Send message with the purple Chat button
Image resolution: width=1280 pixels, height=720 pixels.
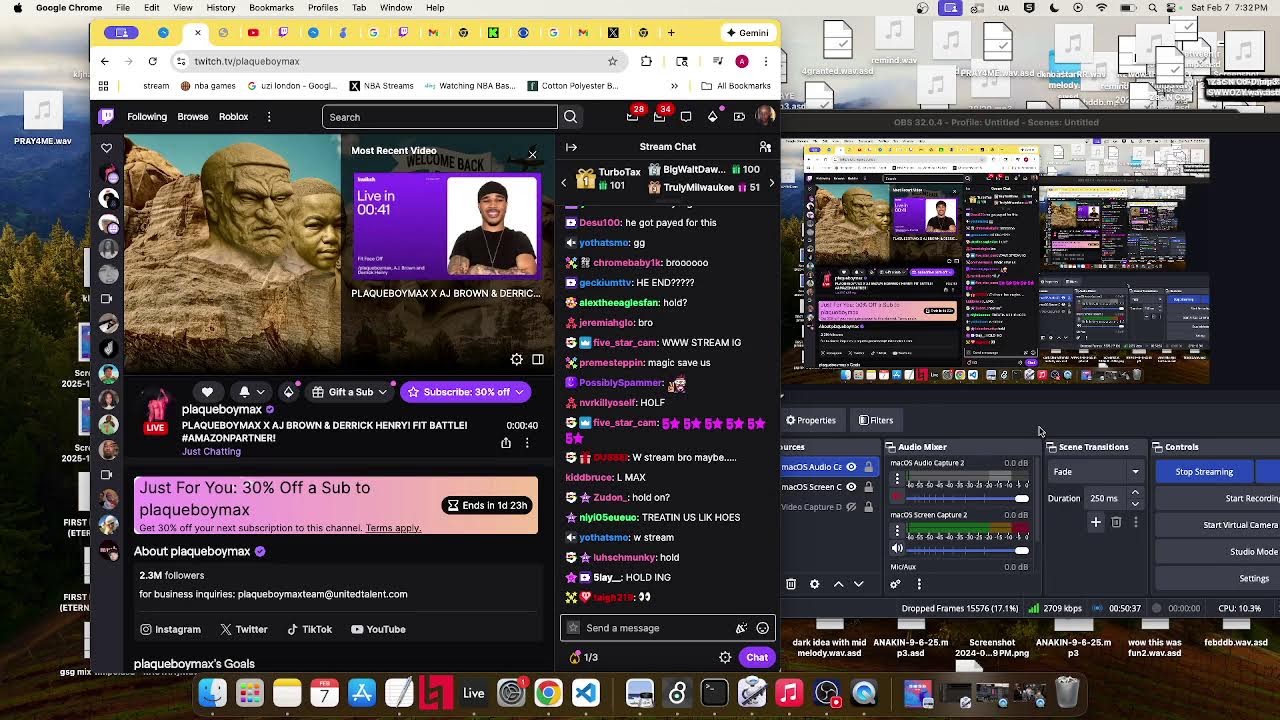click(x=757, y=657)
